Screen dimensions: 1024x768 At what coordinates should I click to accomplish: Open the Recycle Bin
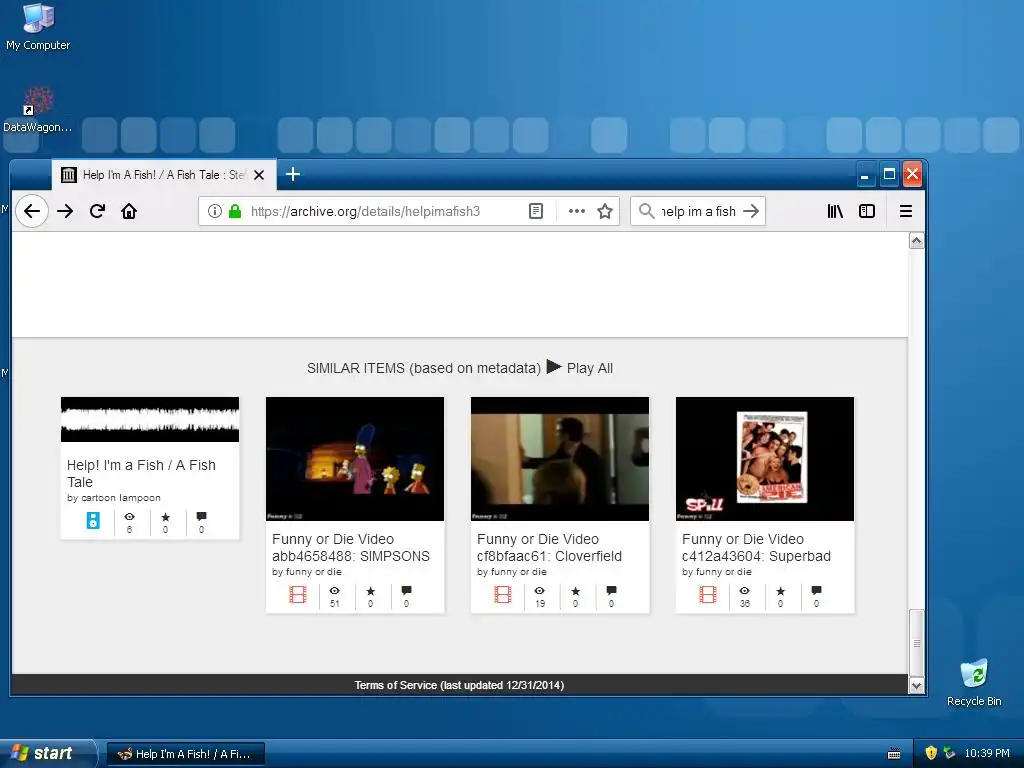pyautogui.click(x=974, y=682)
